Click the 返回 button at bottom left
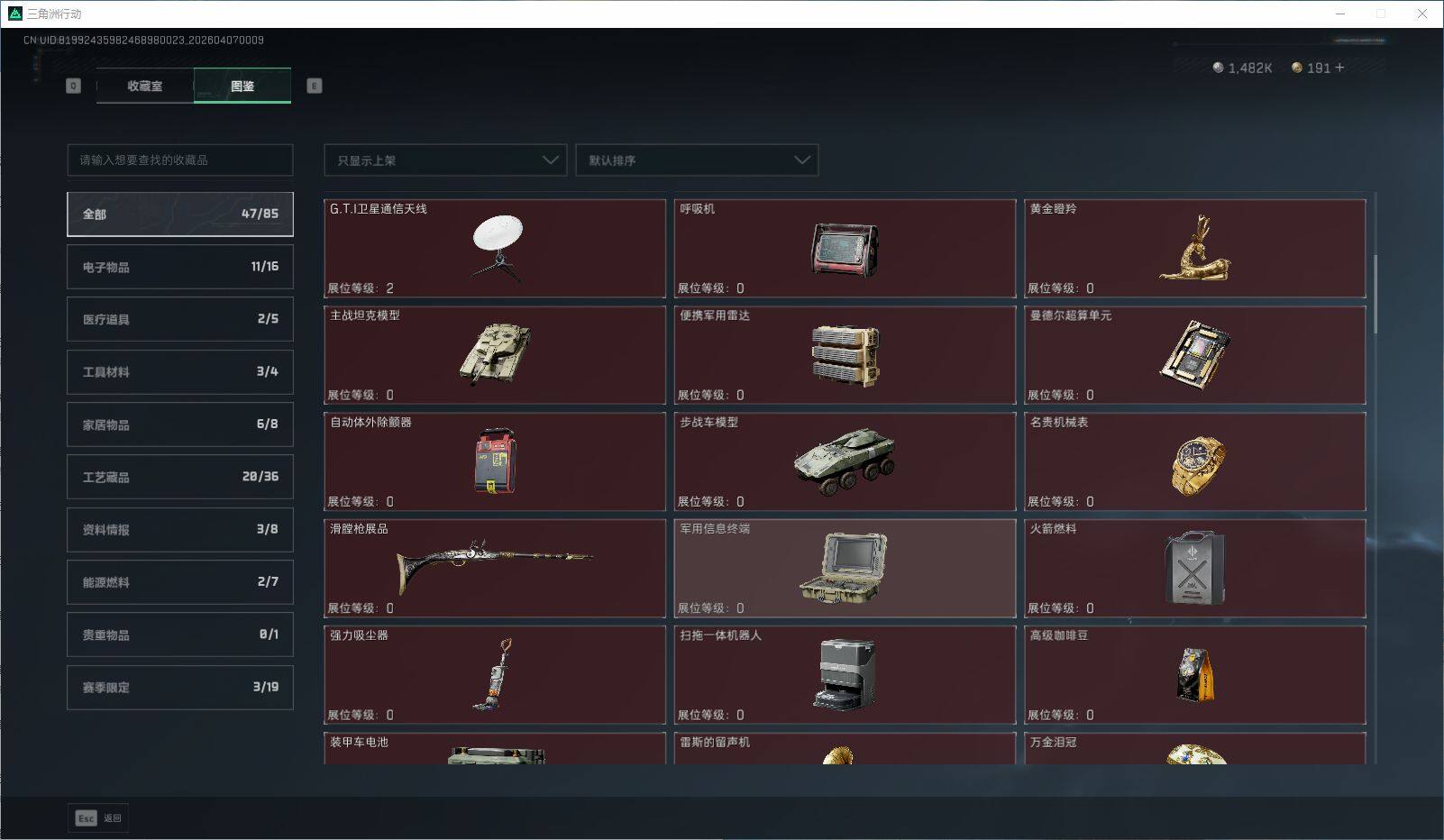1444x840 pixels. [113, 818]
